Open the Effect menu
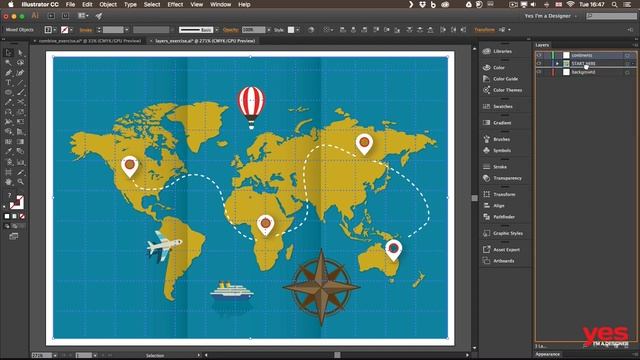This screenshot has height=360, width=640. 175,4
